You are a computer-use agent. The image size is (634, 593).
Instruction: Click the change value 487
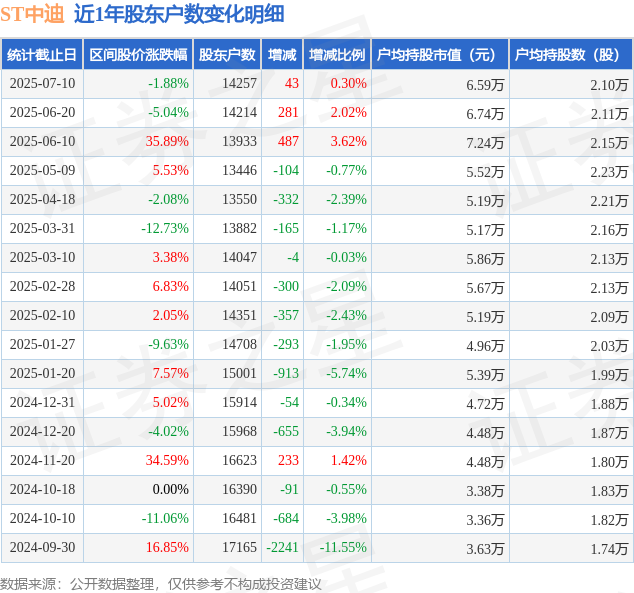288,141
